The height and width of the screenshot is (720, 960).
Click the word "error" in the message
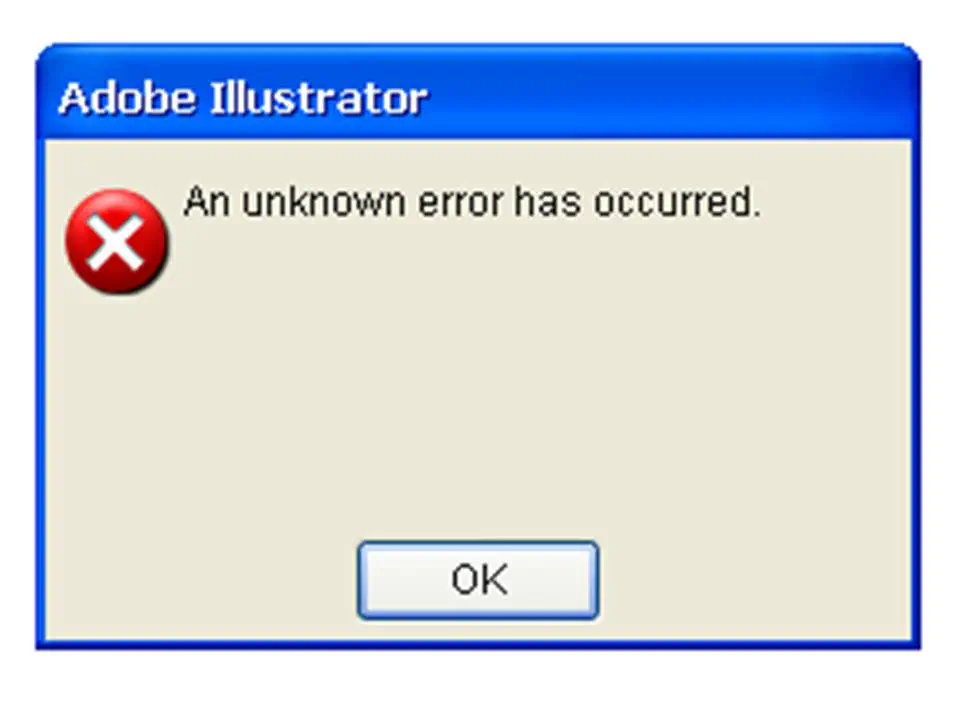point(461,205)
